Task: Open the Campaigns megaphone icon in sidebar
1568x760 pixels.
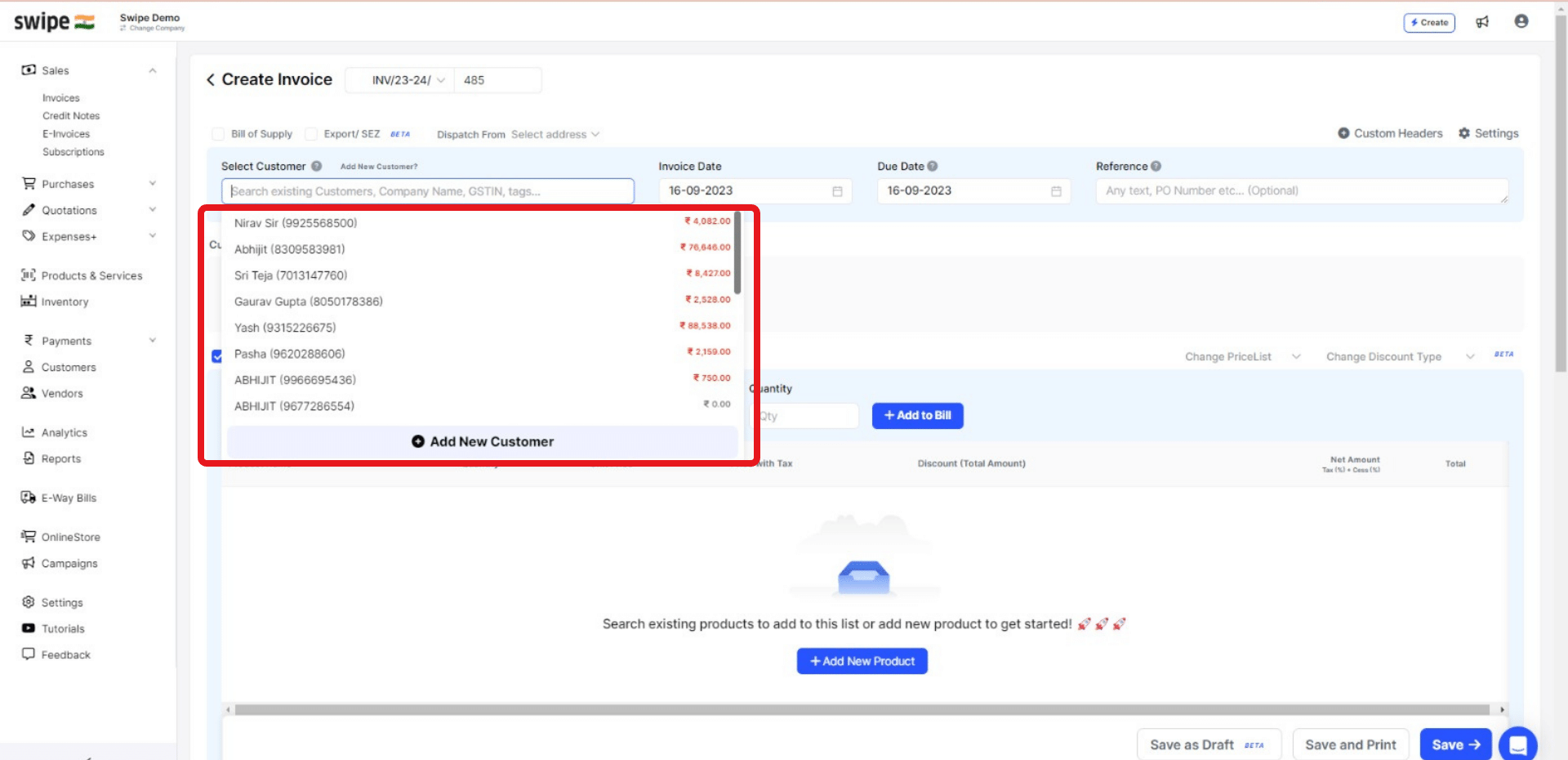Action: point(29,563)
